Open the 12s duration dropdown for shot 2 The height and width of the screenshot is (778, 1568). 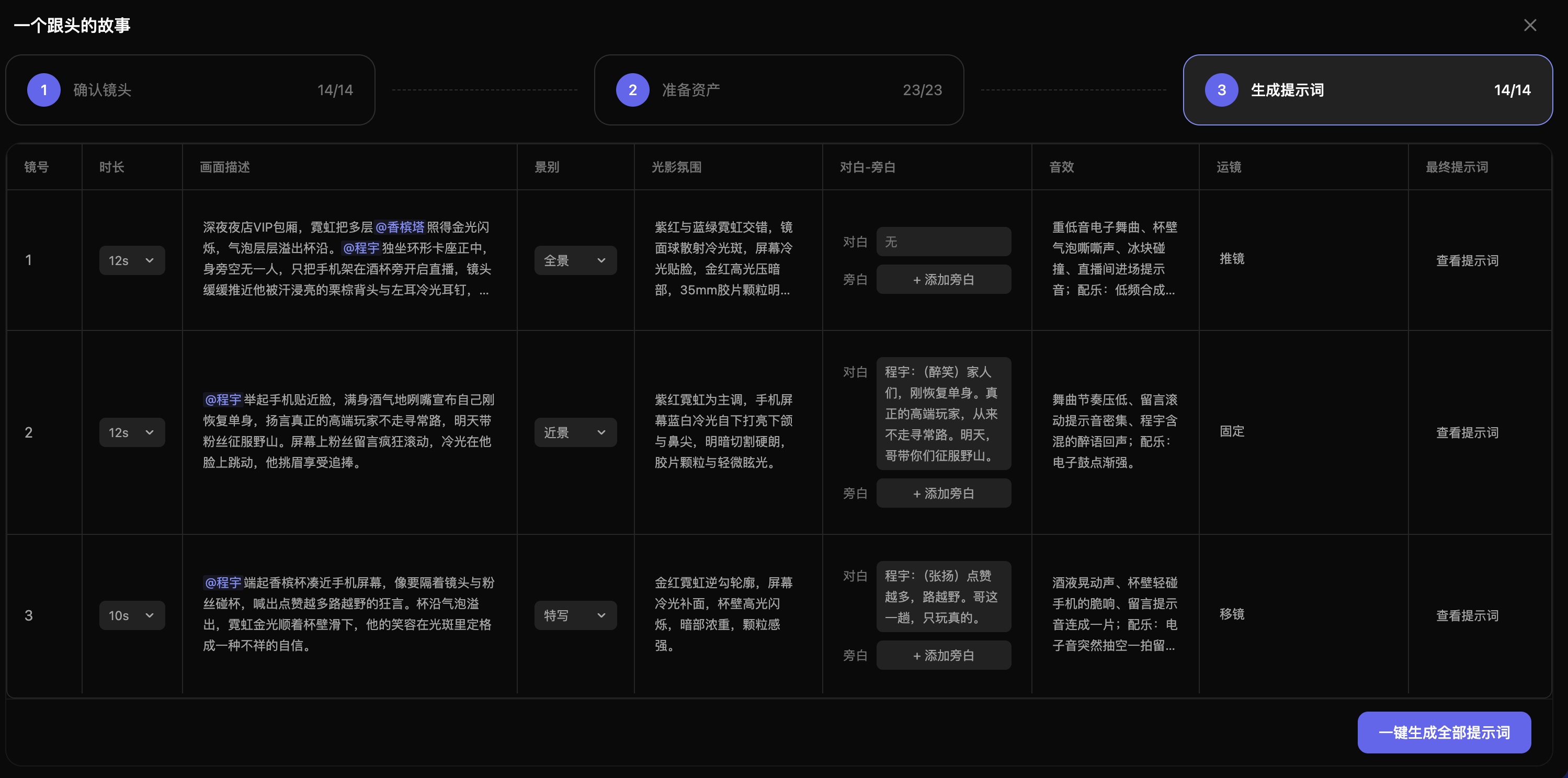click(131, 432)
